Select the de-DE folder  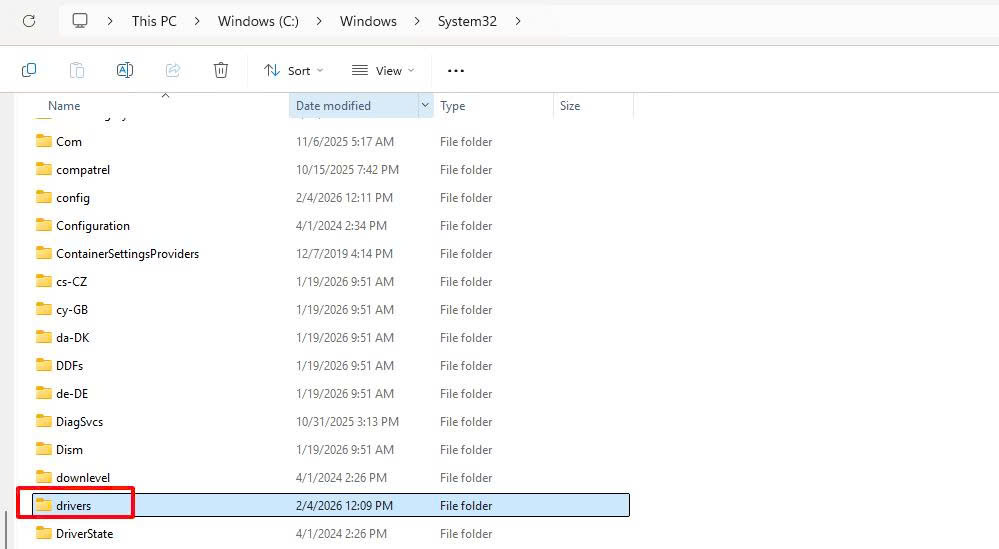coord(331,394)
